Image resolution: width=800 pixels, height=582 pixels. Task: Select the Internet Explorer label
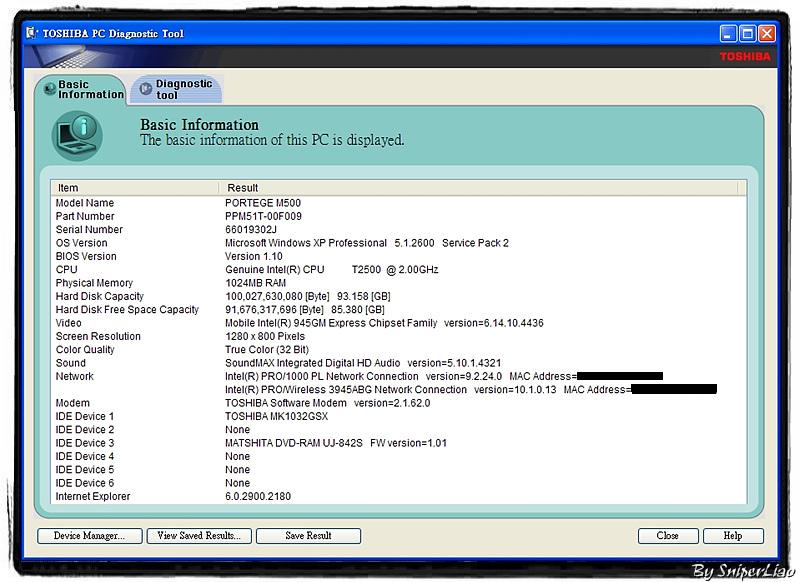[x=93, y=496]
